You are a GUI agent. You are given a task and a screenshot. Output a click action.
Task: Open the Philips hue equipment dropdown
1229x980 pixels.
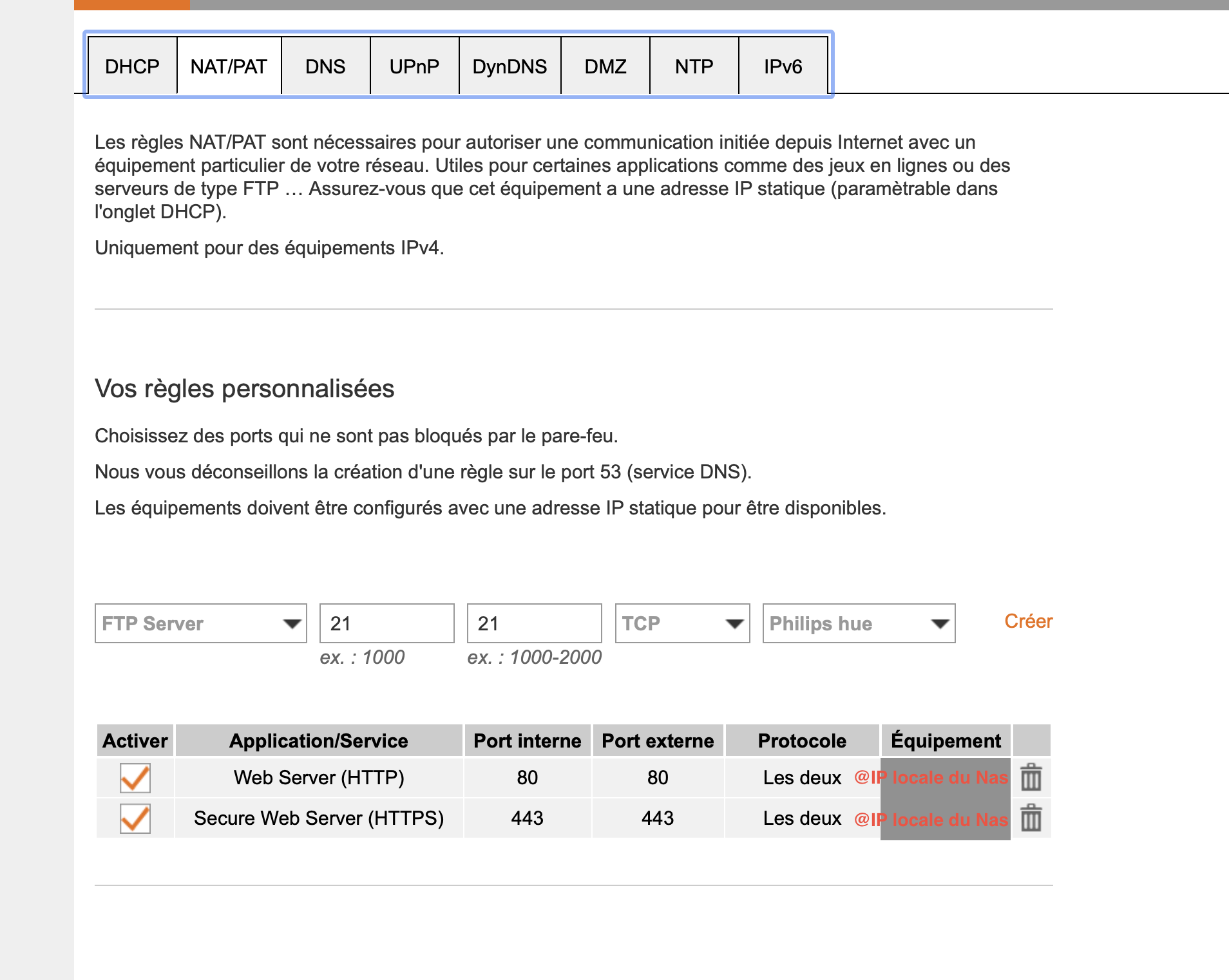[859, 623]
